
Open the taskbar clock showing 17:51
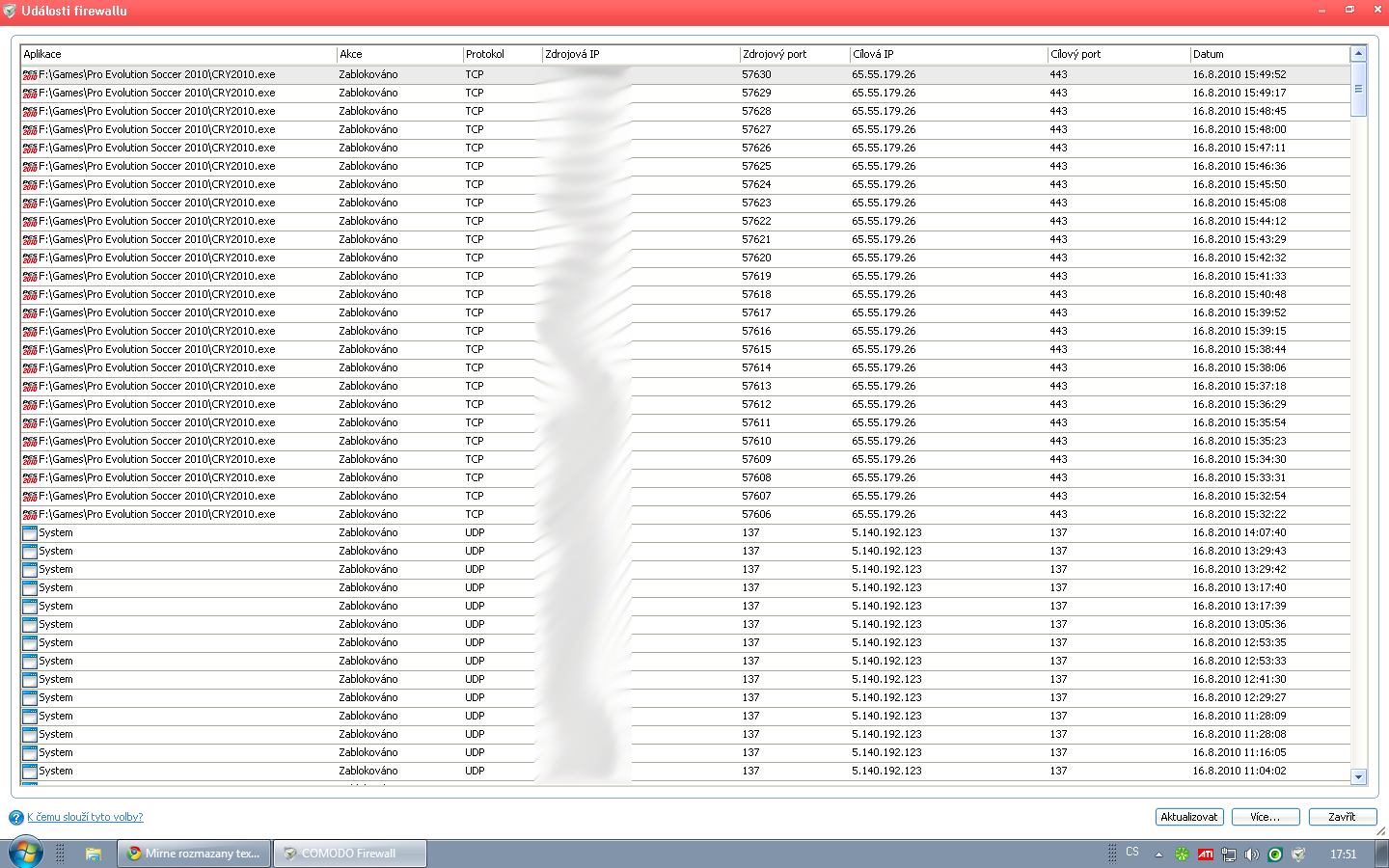click(1343, 854)
